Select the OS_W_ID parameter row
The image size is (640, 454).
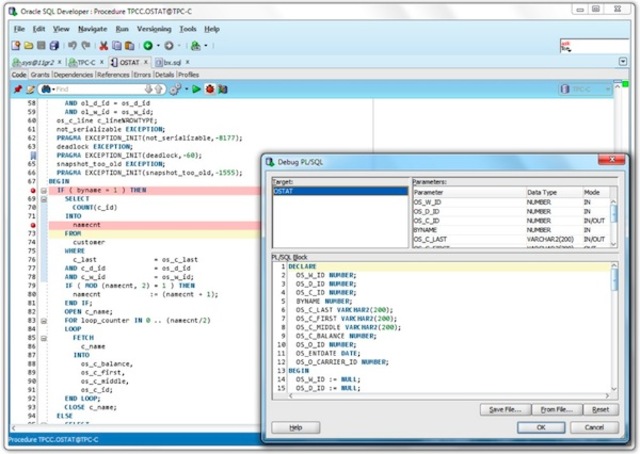511,203
